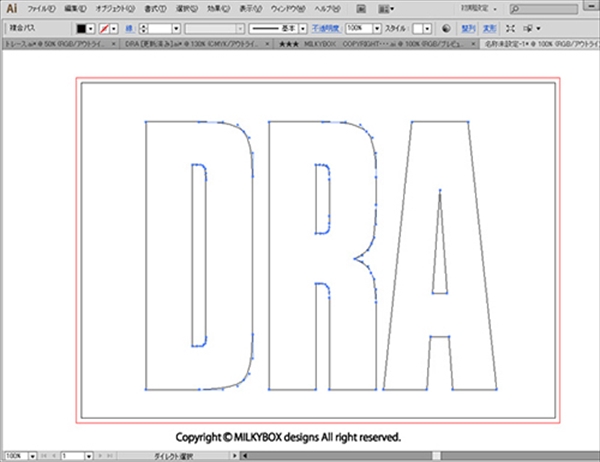Viewport: 600px width, 462px height.
Task: Click the 100% opacity value field
Action: pyautogui.click(x=359, y=28)
